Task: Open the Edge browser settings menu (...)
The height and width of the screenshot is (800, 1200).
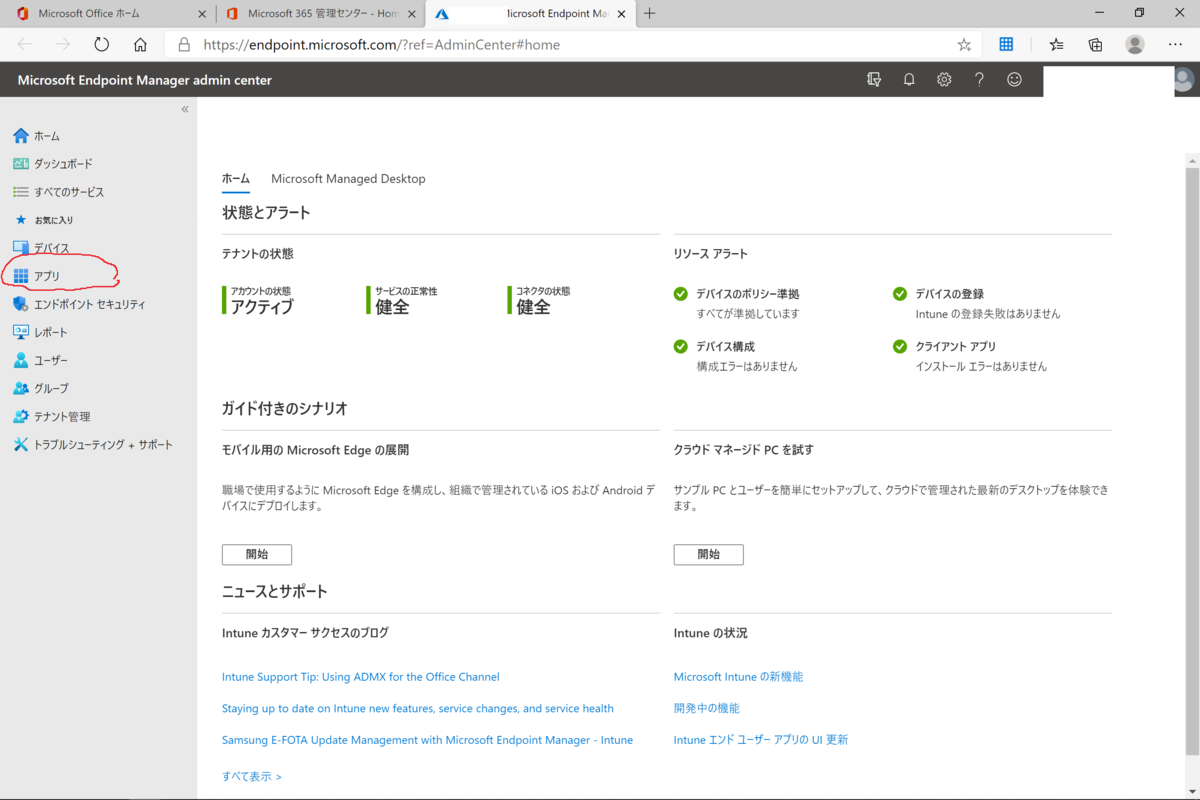Action: pyautogui.click(x=1175, y=44)
